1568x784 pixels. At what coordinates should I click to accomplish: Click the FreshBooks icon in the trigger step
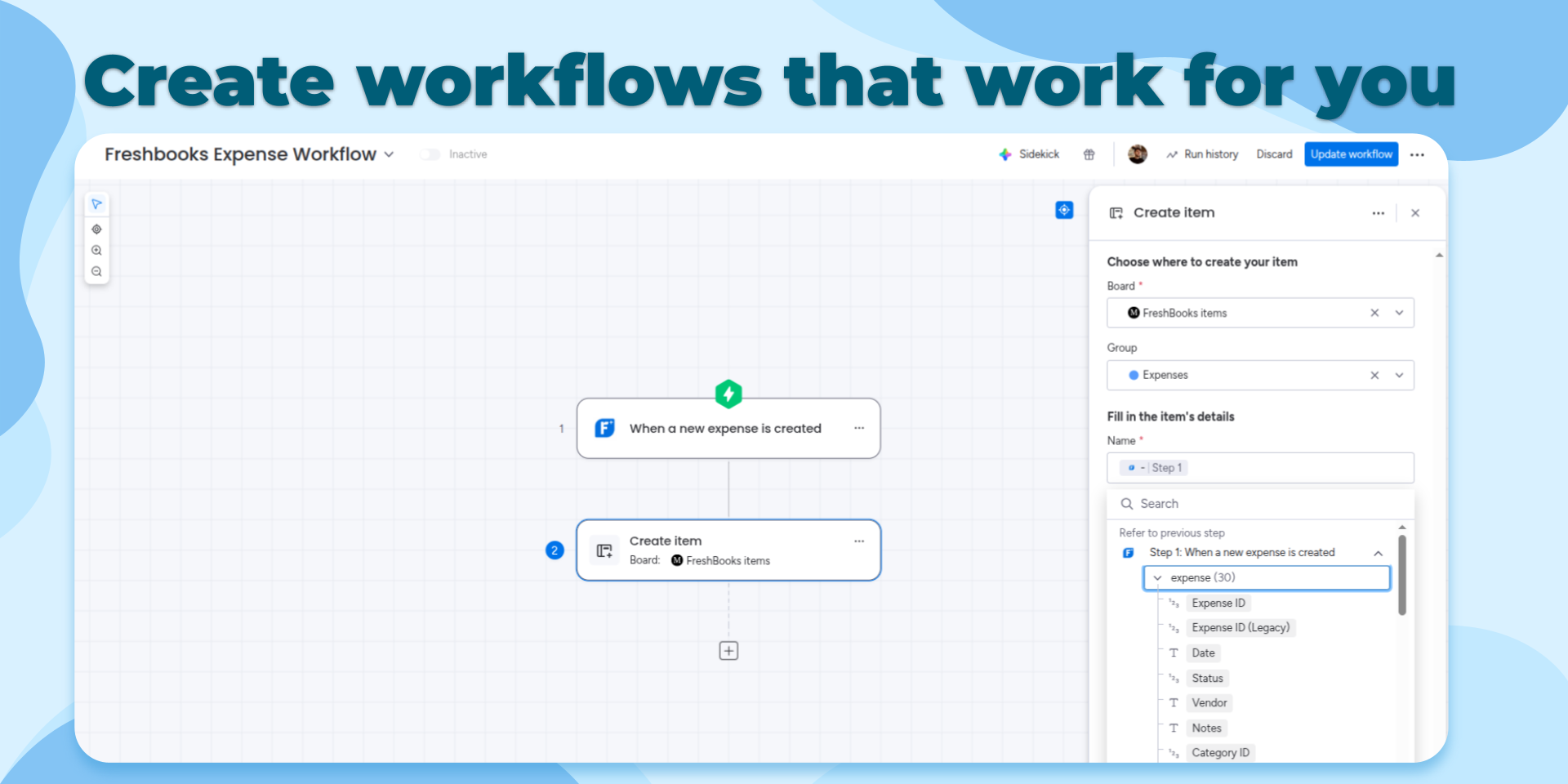[x=604, y=428]
